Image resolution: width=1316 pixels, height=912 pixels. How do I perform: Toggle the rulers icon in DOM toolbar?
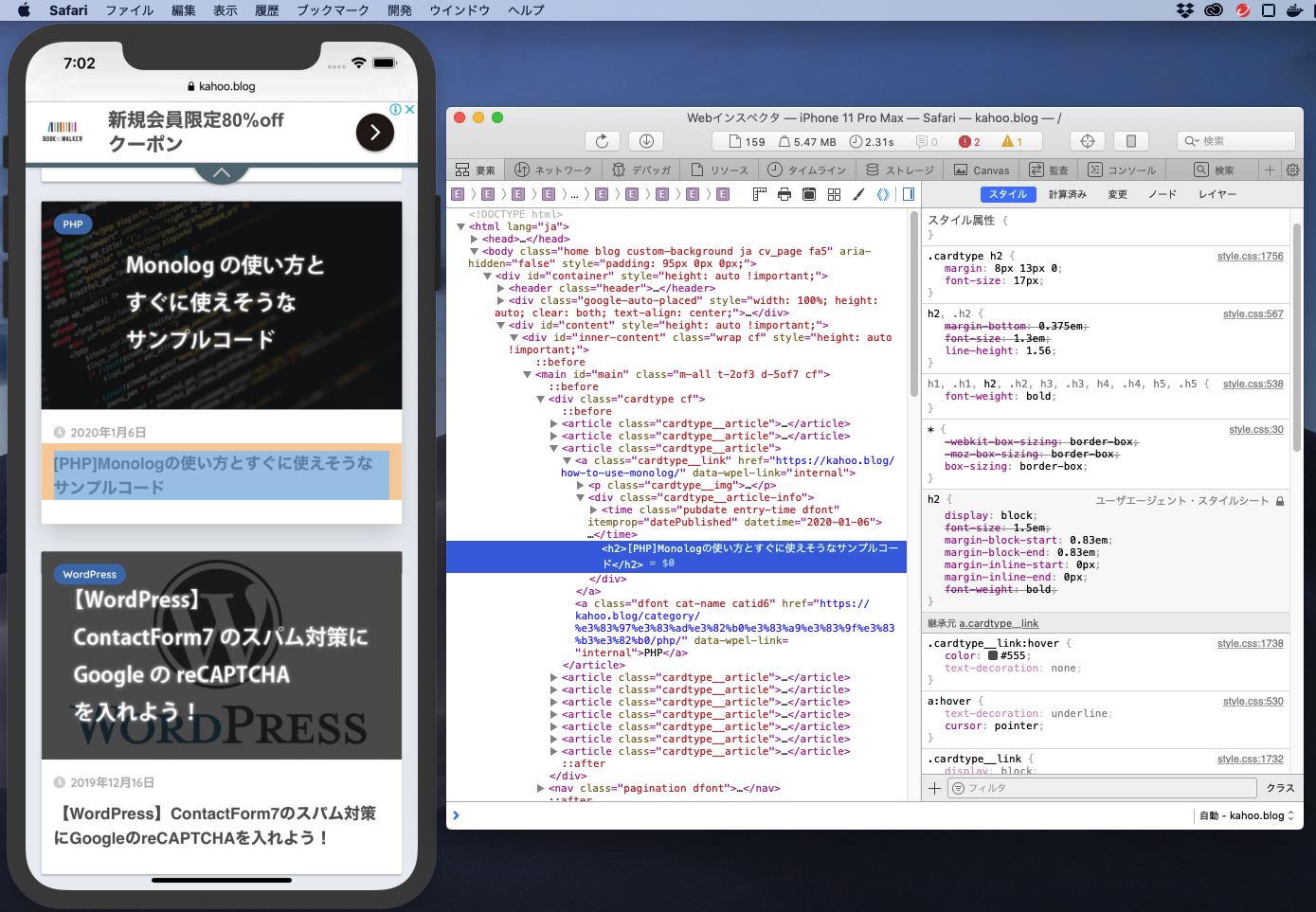click(759, 194)
